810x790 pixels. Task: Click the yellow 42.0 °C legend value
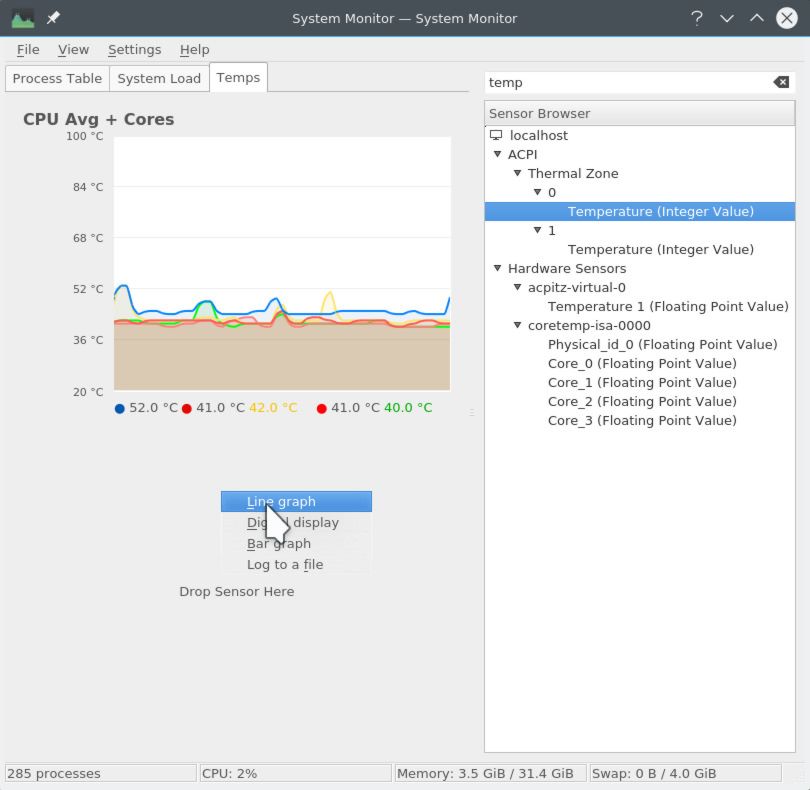coord(273,408)
